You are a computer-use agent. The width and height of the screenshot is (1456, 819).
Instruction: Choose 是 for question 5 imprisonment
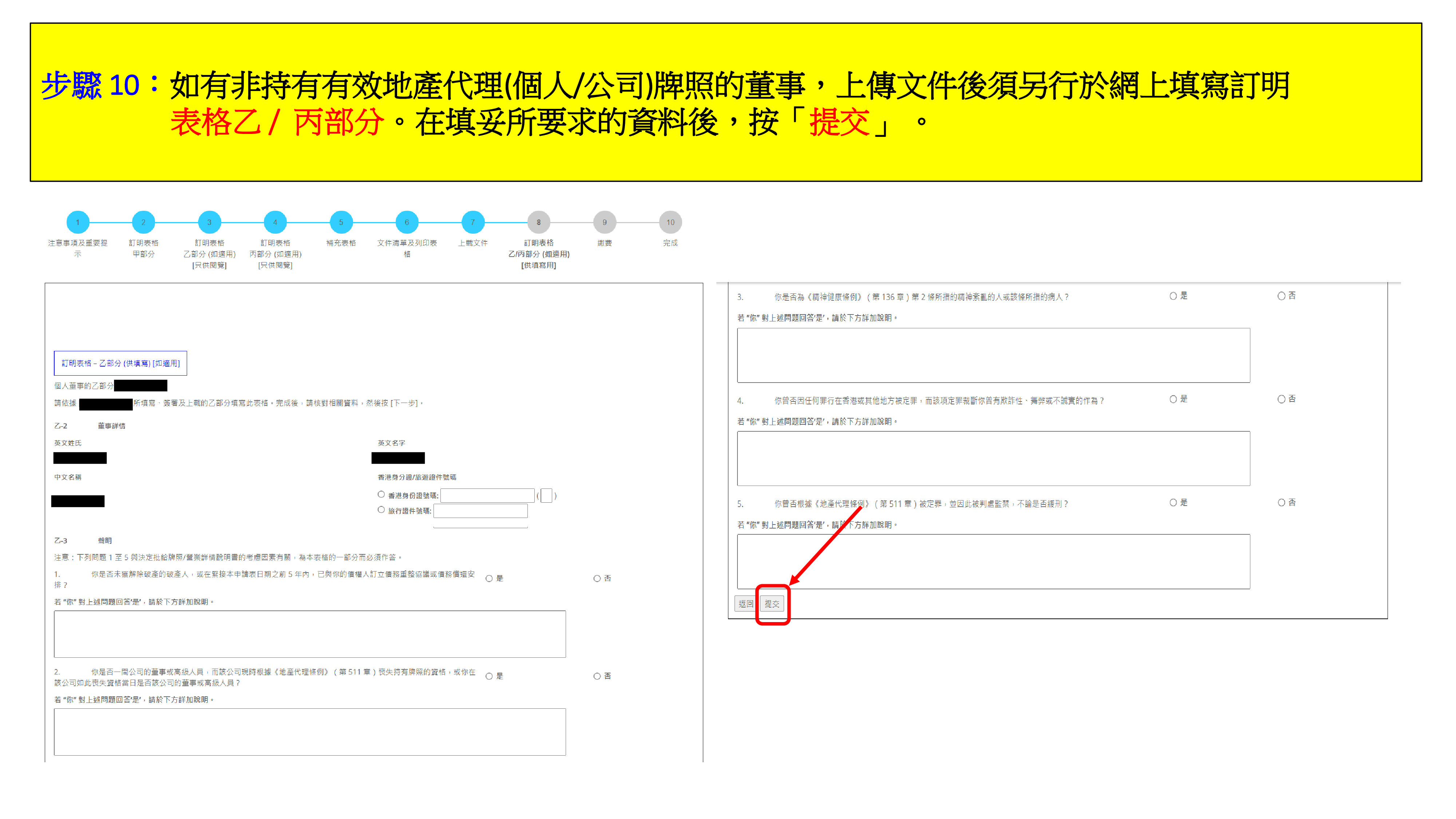[x=1173, y=503]
